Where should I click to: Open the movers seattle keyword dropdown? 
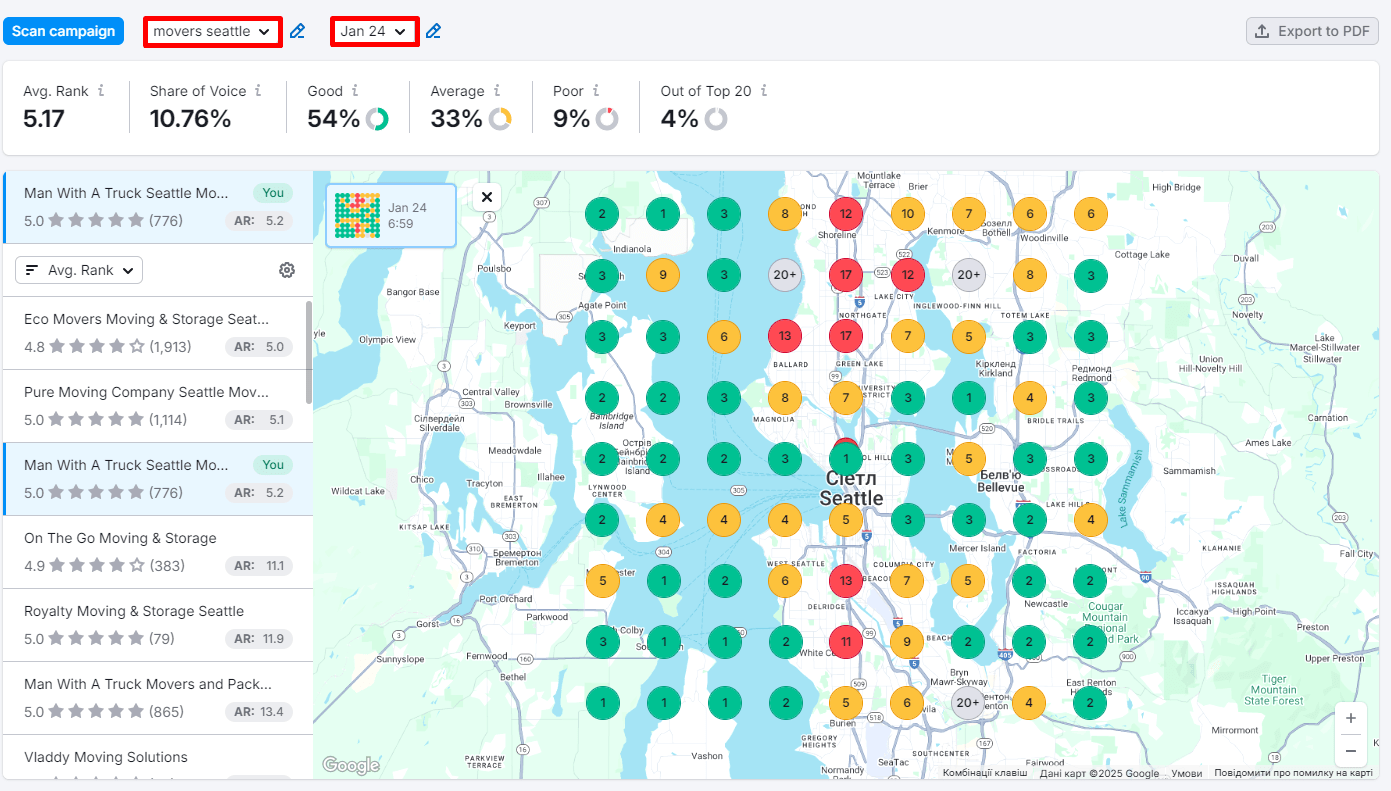(212, 31)
